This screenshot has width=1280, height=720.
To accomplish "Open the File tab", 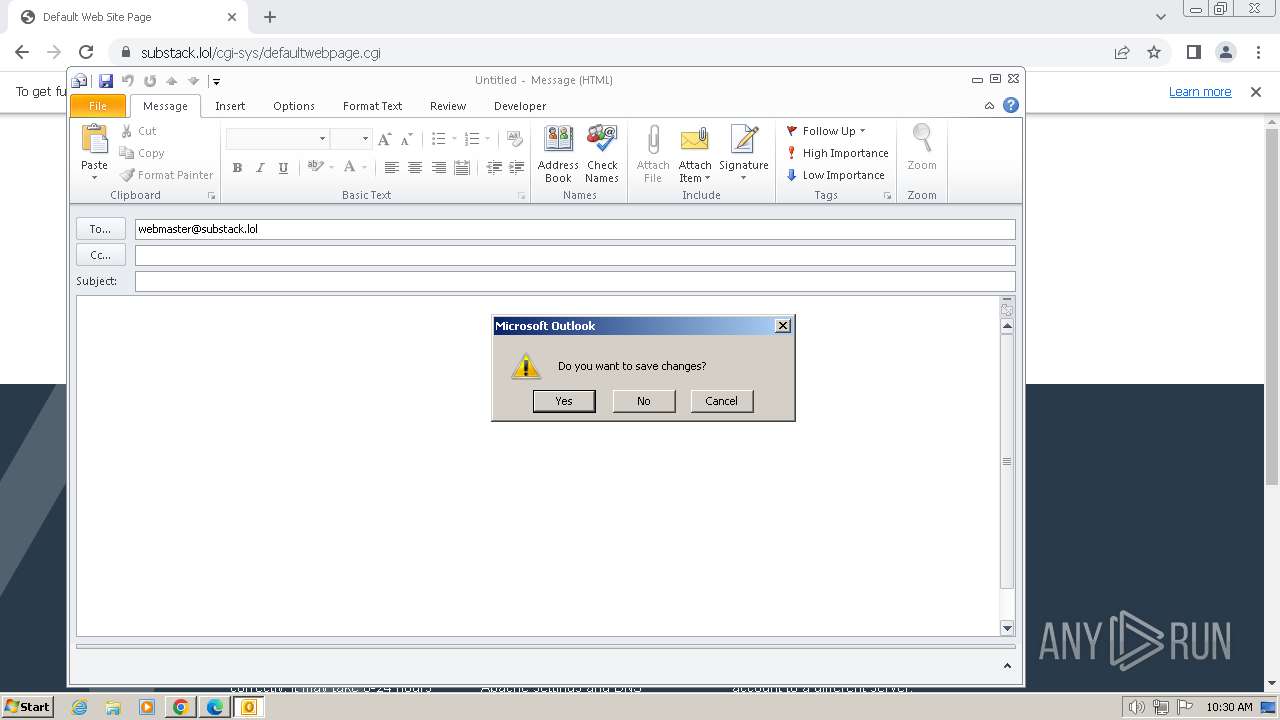I will 98,106.
